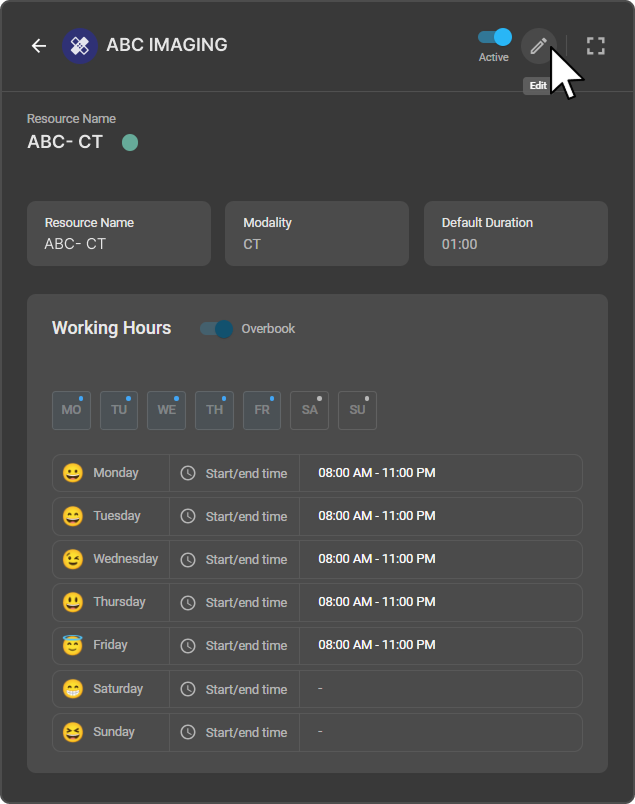Expand panel to fullscreen

click(596, 46)
